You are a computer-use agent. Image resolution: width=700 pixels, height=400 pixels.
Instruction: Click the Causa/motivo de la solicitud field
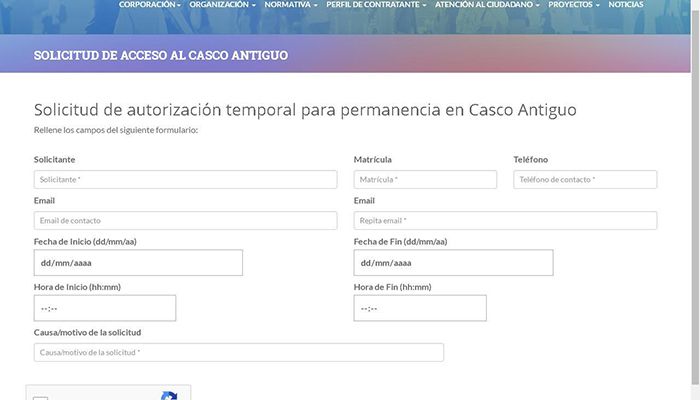(x=239, y=352)
